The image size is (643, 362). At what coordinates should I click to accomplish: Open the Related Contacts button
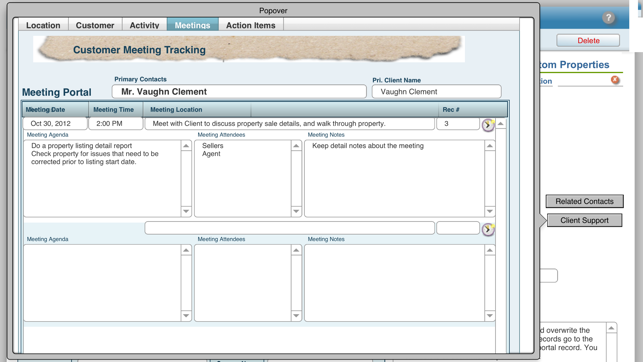[x=584, y=201]
